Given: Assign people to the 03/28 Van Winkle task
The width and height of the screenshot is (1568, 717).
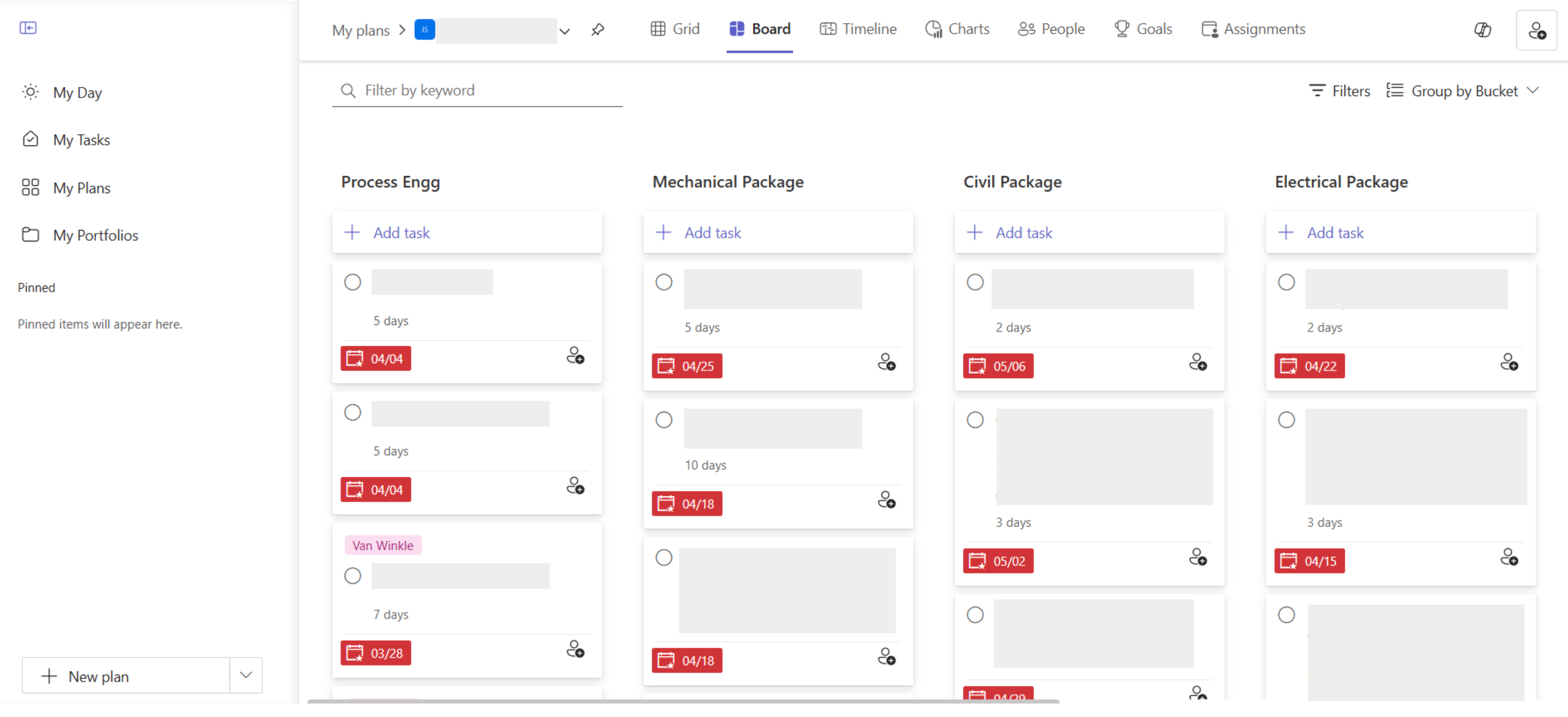Looking at the screenshot, I should [x=575, y=650].
